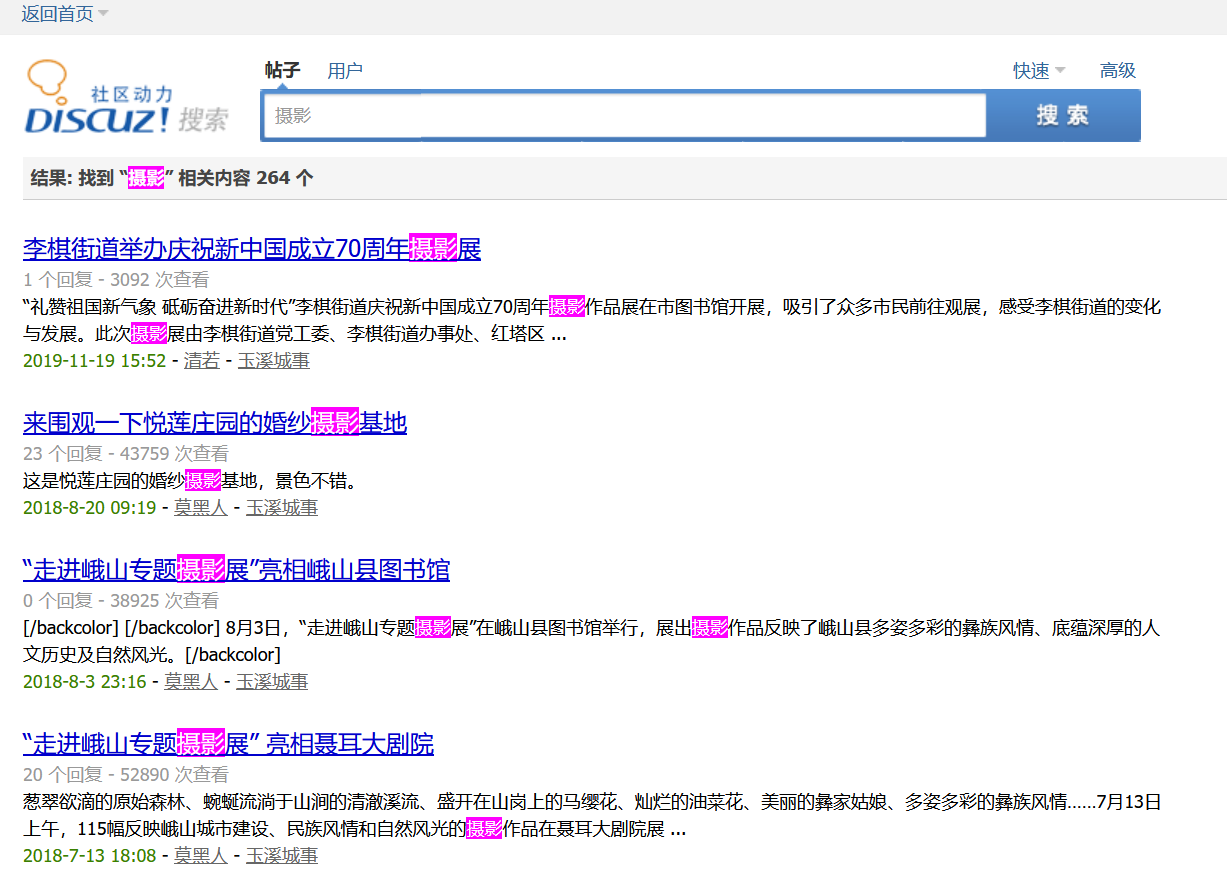
Task: Open the 高级 advanced search link
Action: click(x=1117, y=70)
